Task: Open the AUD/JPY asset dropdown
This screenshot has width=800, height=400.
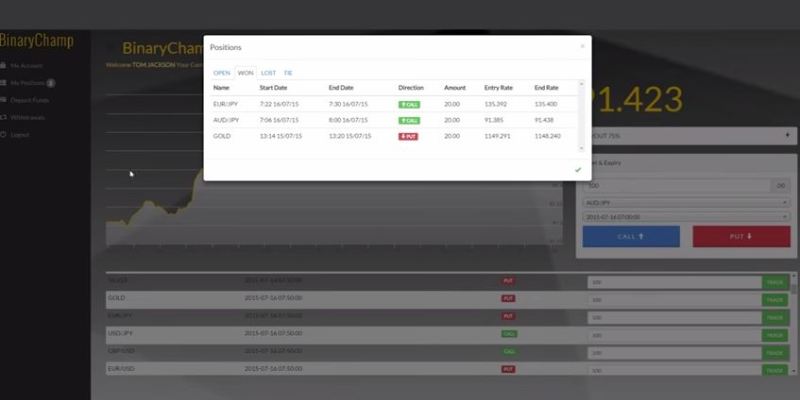Action: 686,203
